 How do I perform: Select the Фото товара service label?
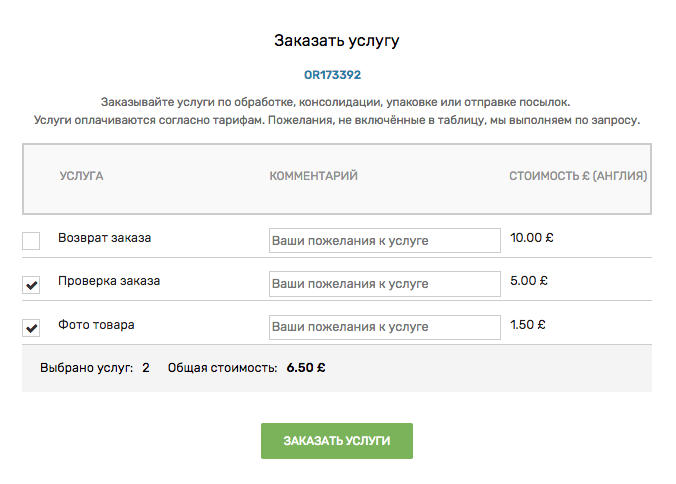[96, 325]
